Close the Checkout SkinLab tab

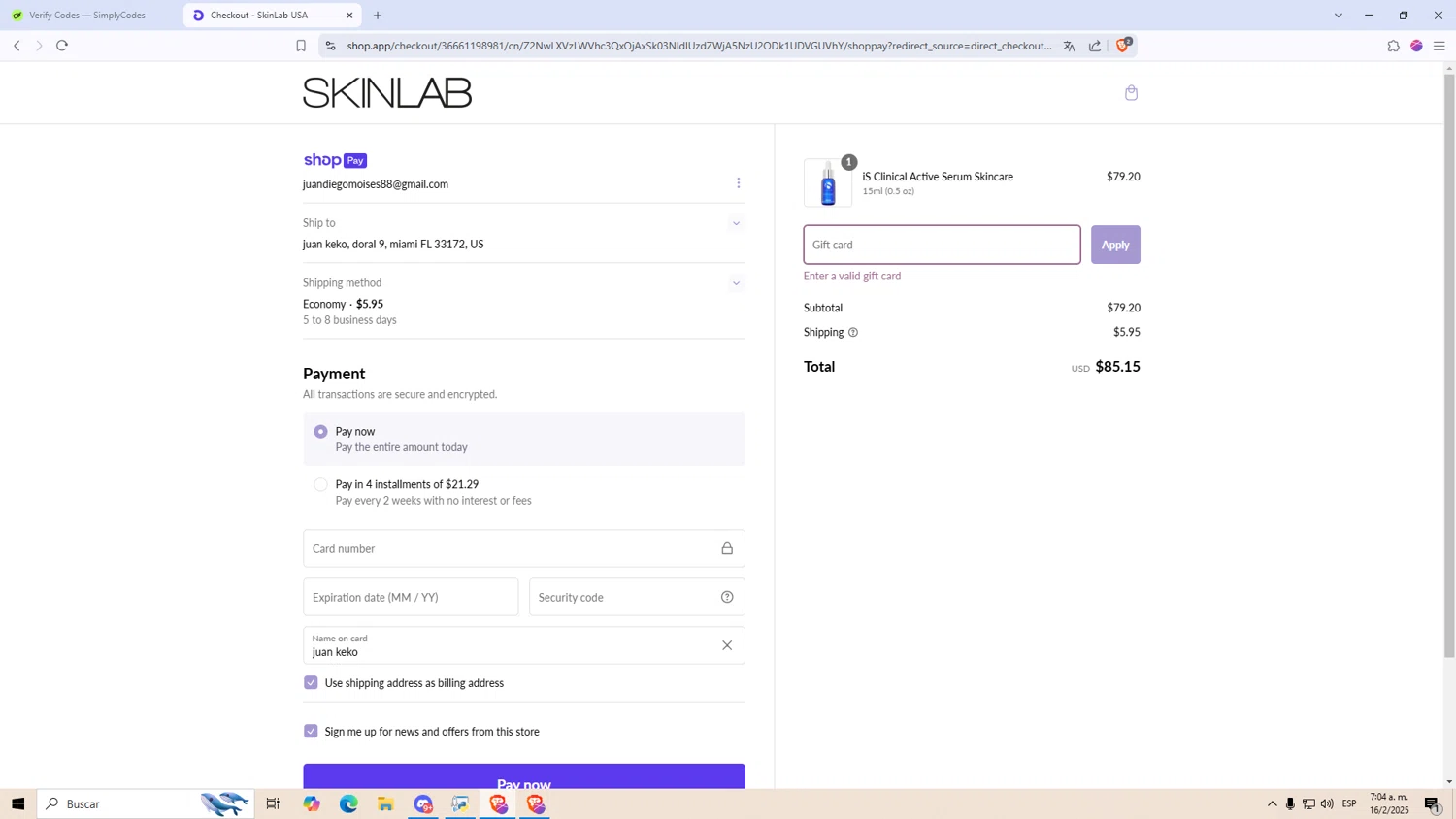(349, 16)
